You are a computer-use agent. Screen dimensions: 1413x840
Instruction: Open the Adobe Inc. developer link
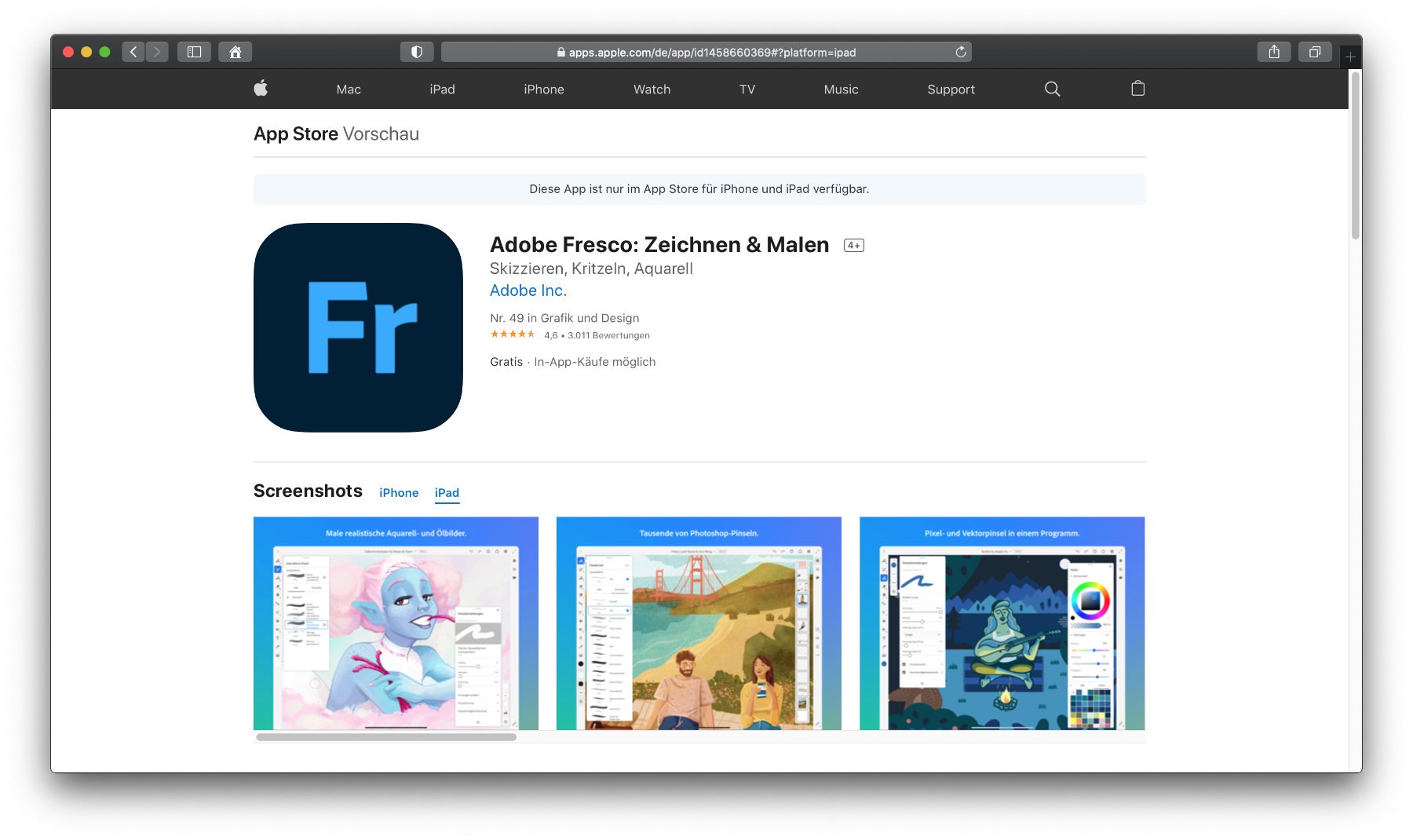(528, 290)
